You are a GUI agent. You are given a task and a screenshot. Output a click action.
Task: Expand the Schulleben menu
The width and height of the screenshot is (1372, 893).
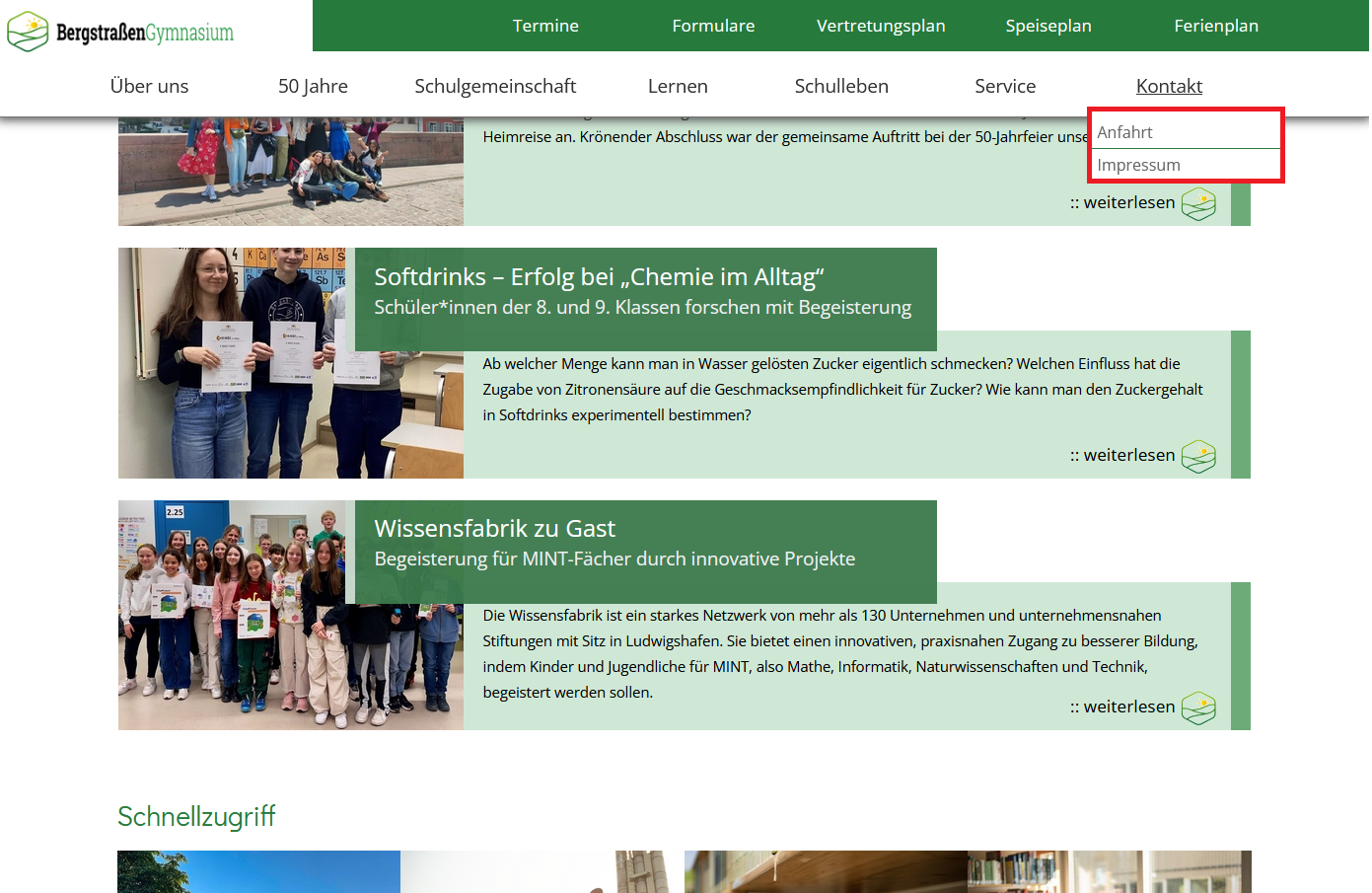point(841,86)
